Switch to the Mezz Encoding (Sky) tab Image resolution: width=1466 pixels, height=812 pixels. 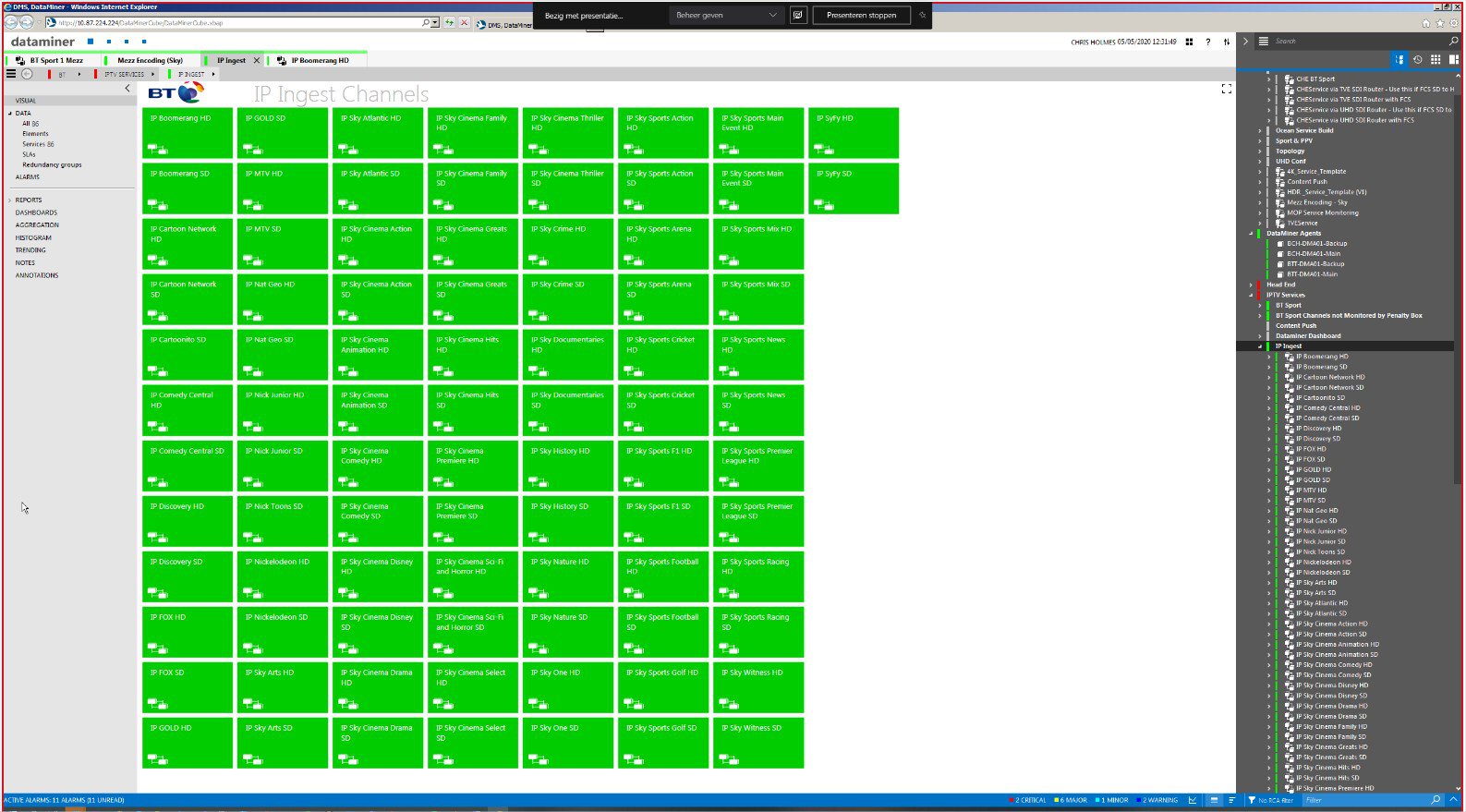(150, 61)
